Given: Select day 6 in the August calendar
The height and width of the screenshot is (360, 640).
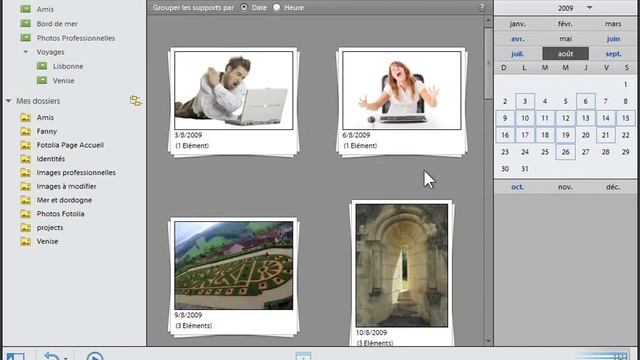Looking at the screenshot, I should coord(585,101).
